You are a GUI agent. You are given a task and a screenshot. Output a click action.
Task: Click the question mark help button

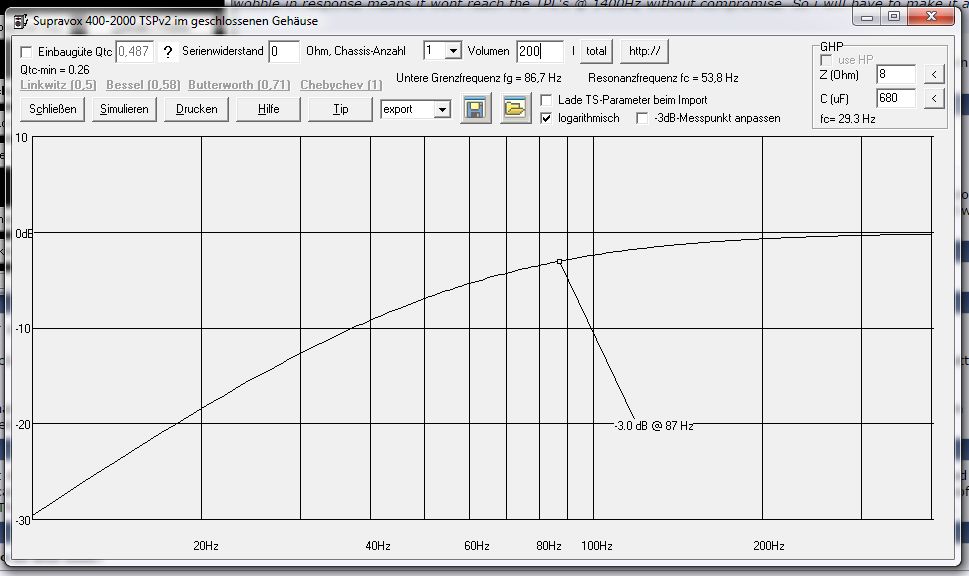point(167,52)
